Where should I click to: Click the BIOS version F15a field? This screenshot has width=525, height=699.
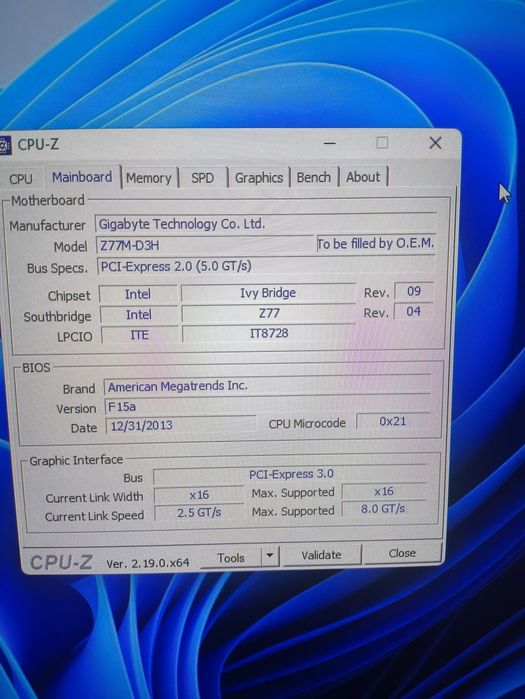tap(267, 406)
